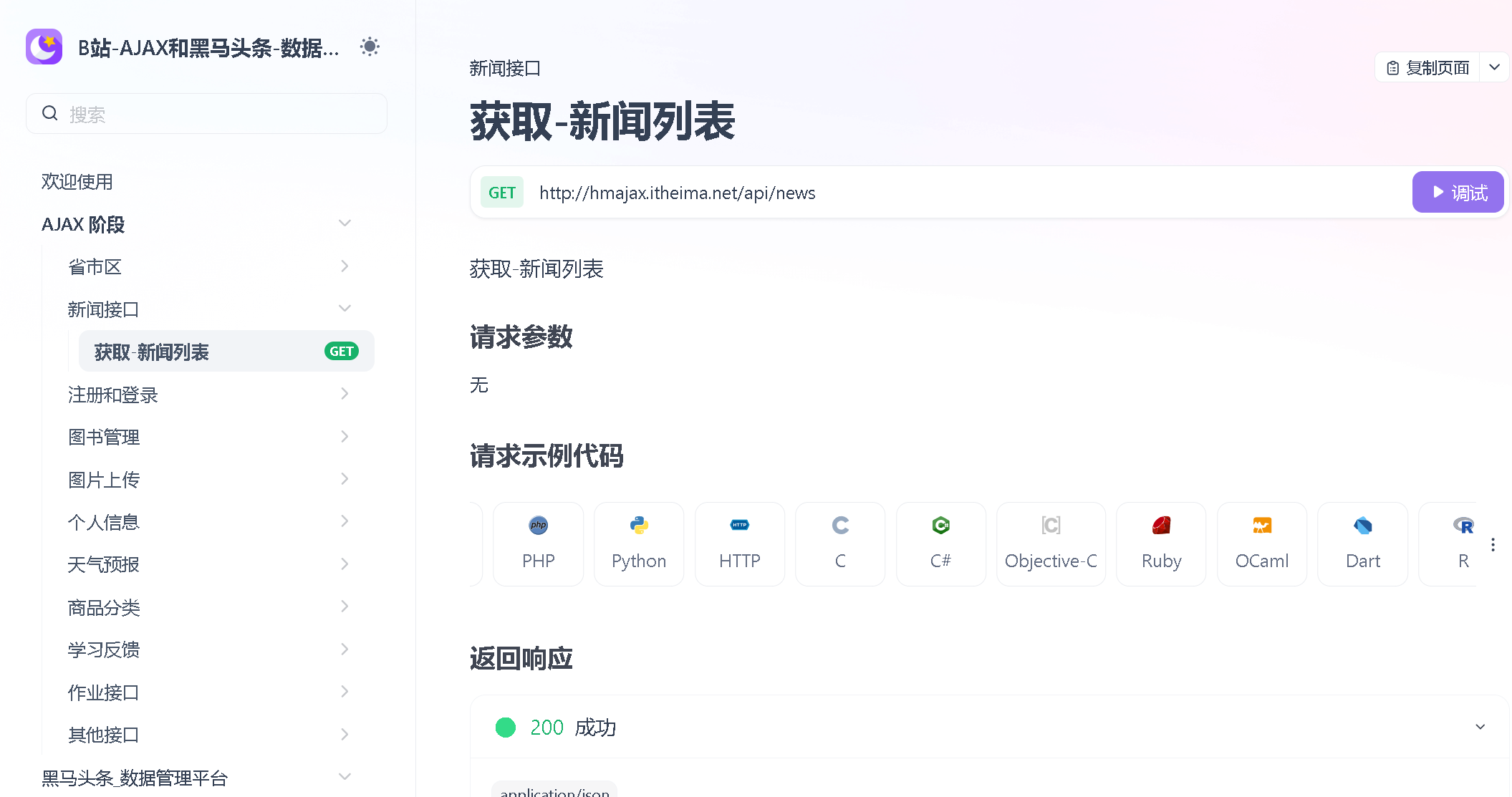Click the 请求示例代码 heading
Viewport: 1512px width, 797px height.
point(546,455)
